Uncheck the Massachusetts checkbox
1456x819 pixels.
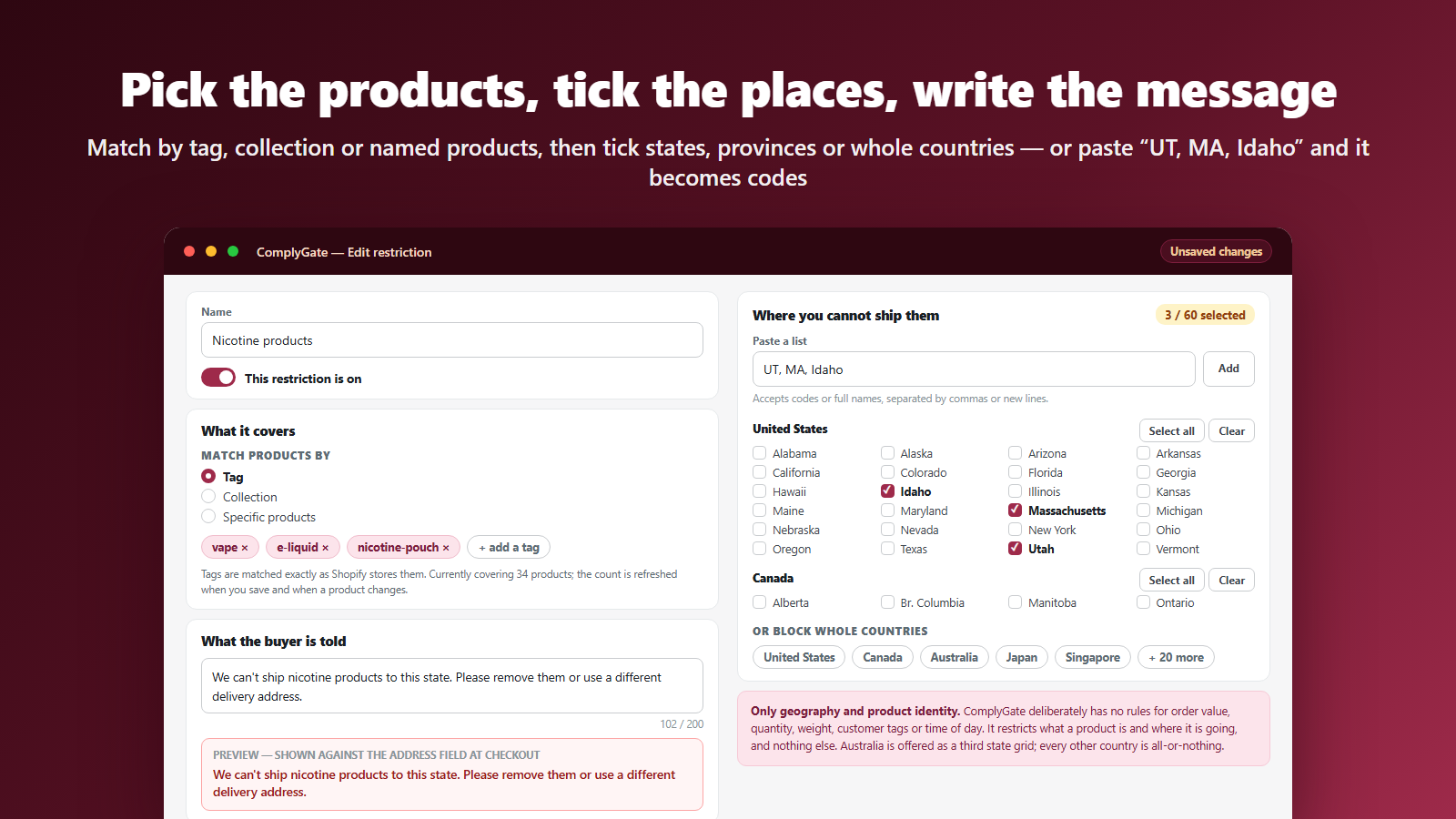(1015, 511)
